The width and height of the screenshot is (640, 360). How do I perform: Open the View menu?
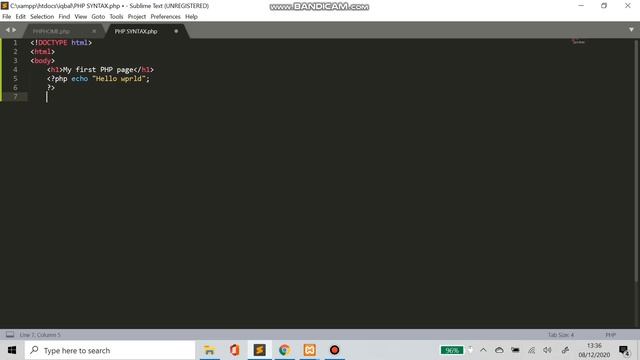pyautogui.click(x=80, y=17)
